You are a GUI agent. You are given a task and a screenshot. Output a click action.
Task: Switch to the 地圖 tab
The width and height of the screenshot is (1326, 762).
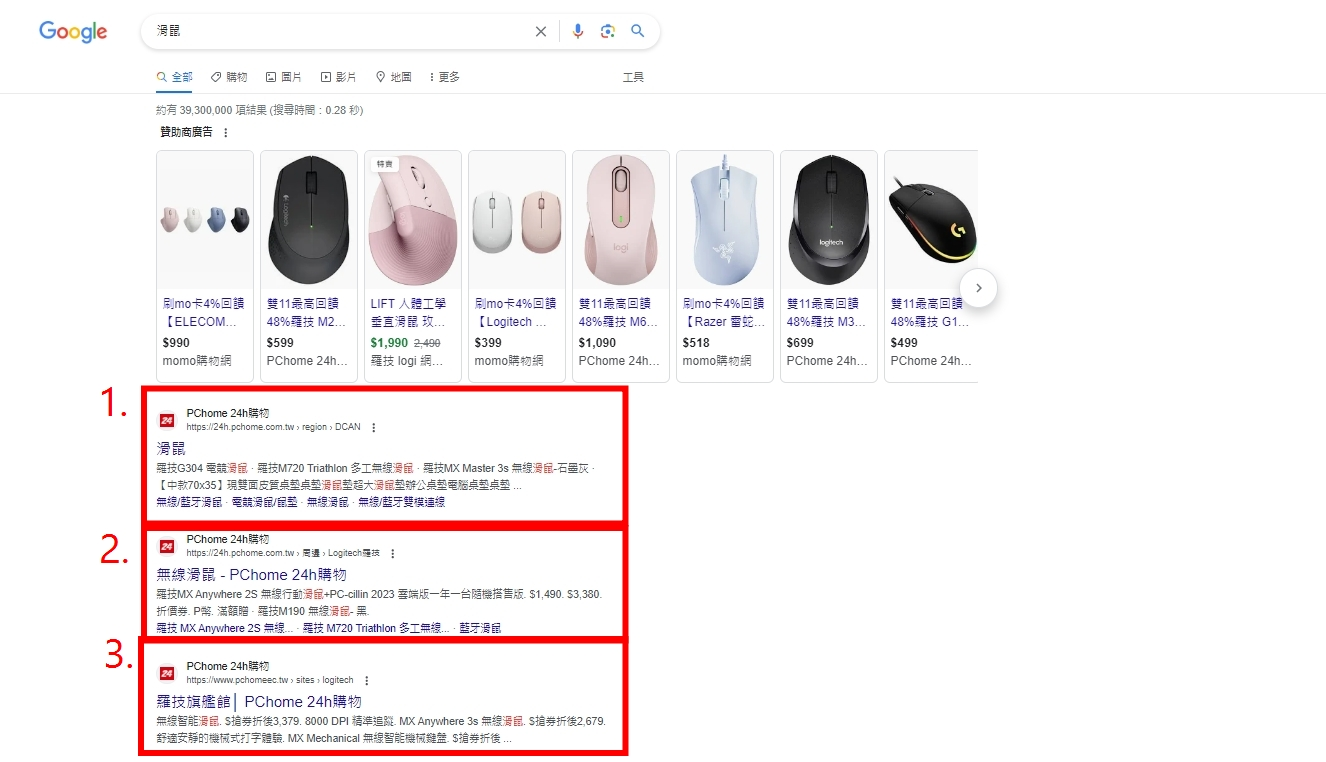coord(394,77)
